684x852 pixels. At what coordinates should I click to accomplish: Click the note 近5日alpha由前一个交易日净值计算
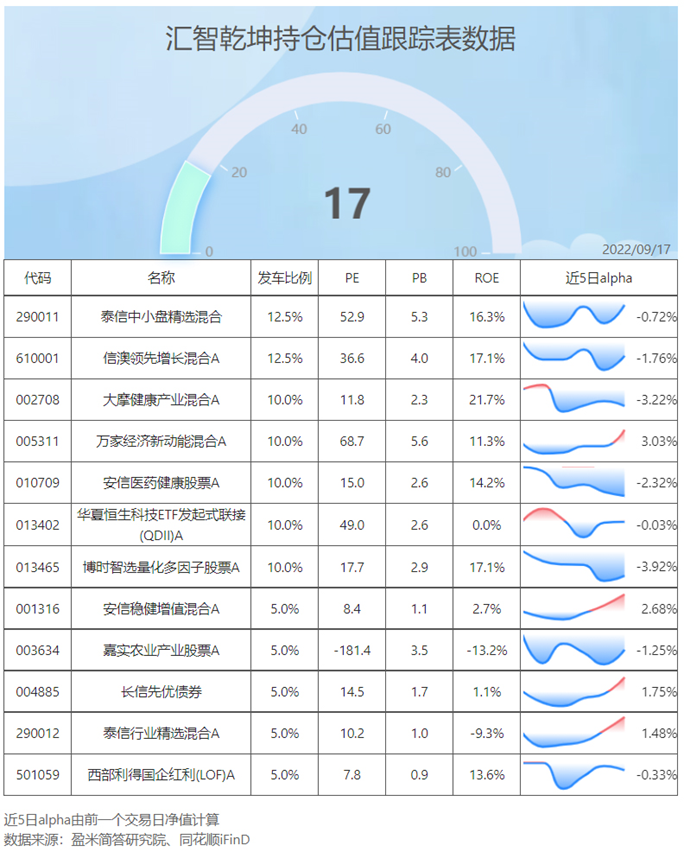click(111, 819)
